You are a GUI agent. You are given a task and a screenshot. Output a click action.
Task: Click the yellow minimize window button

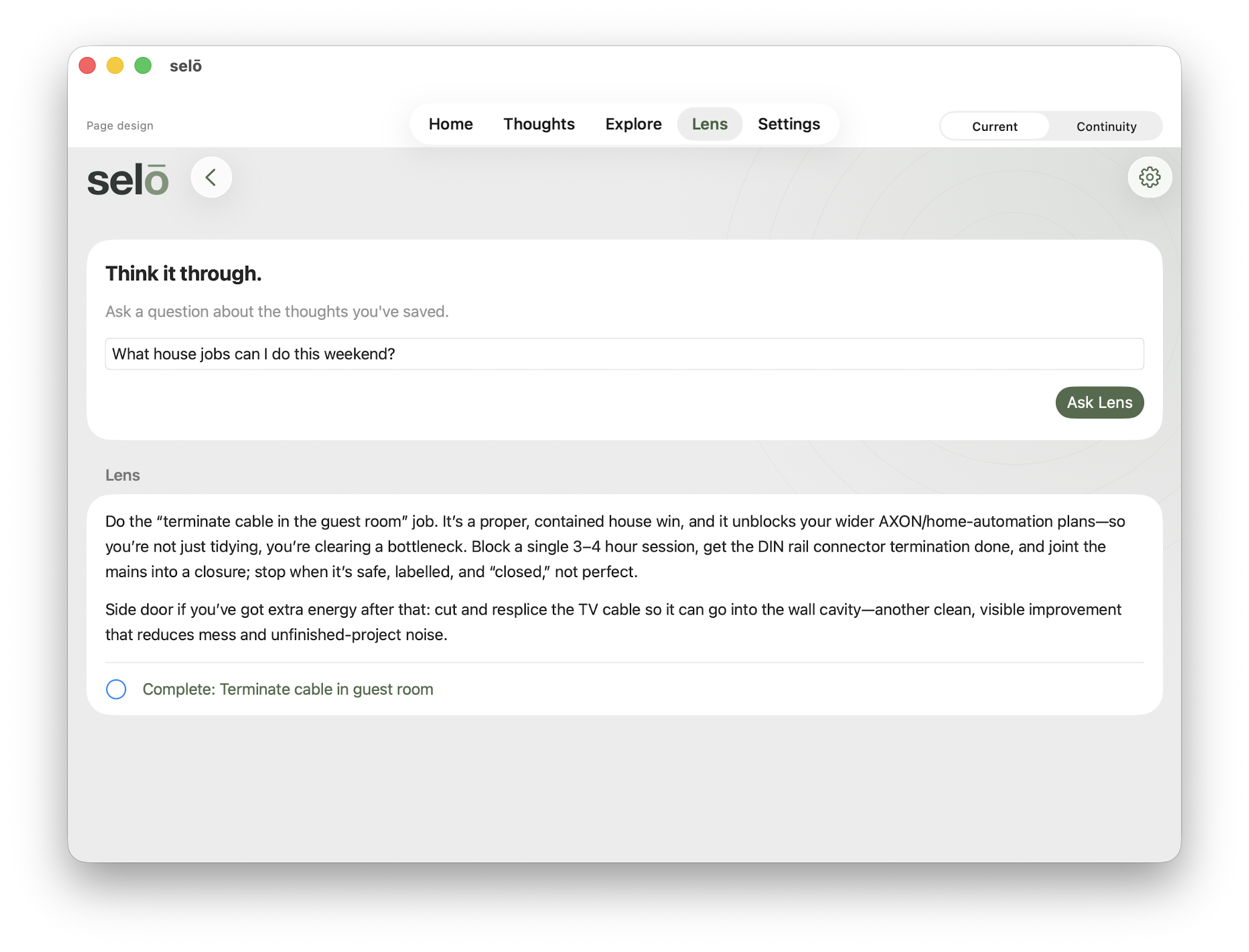coord(115,65)
